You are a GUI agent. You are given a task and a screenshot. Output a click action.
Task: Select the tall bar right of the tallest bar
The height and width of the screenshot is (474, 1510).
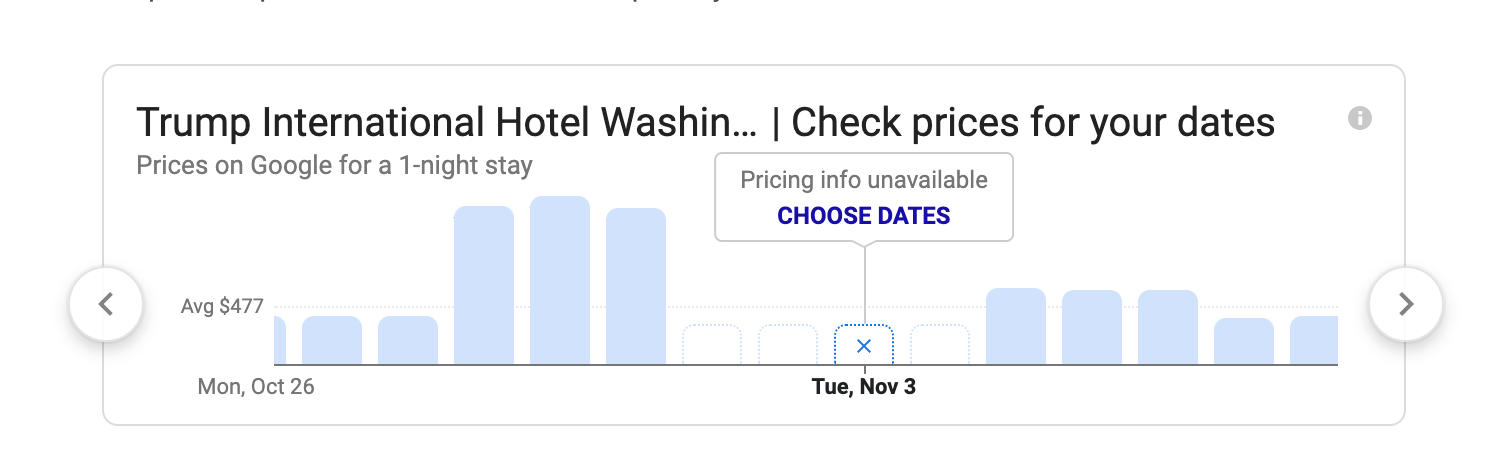636,286
